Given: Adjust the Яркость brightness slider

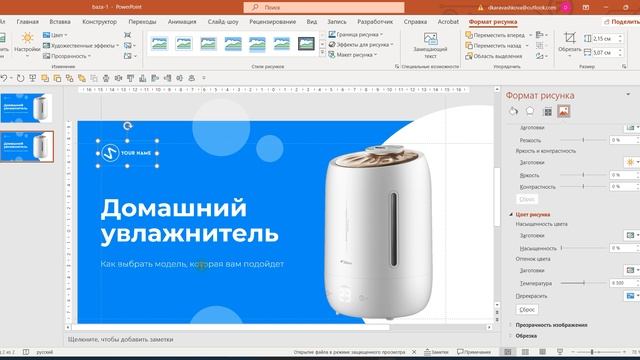Looking at the screenshot, I should (583, 175).
